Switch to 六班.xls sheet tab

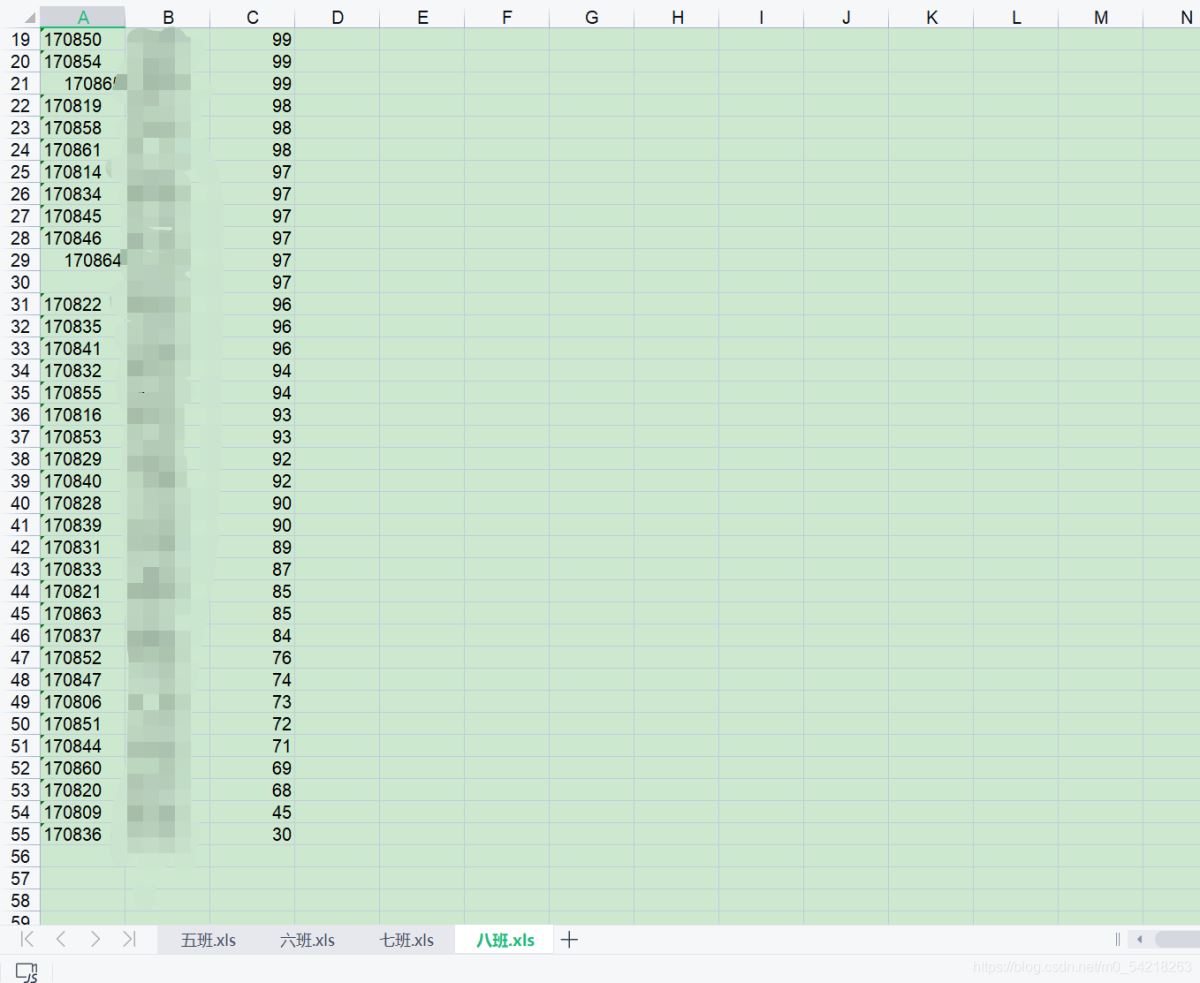click(x=307, y=940)
